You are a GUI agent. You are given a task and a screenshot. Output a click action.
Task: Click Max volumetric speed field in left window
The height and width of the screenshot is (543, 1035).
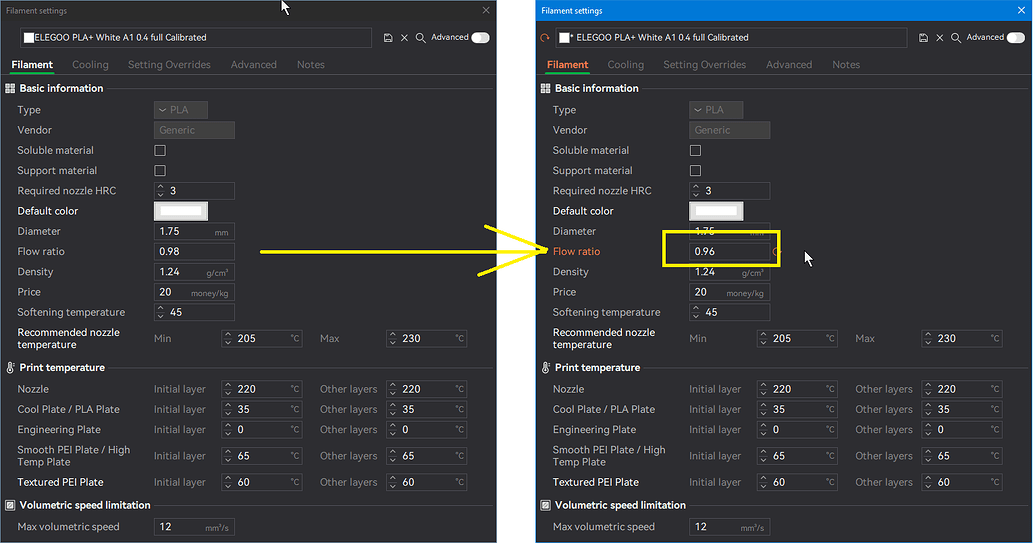pyautogui.click(x=194, y=527)
